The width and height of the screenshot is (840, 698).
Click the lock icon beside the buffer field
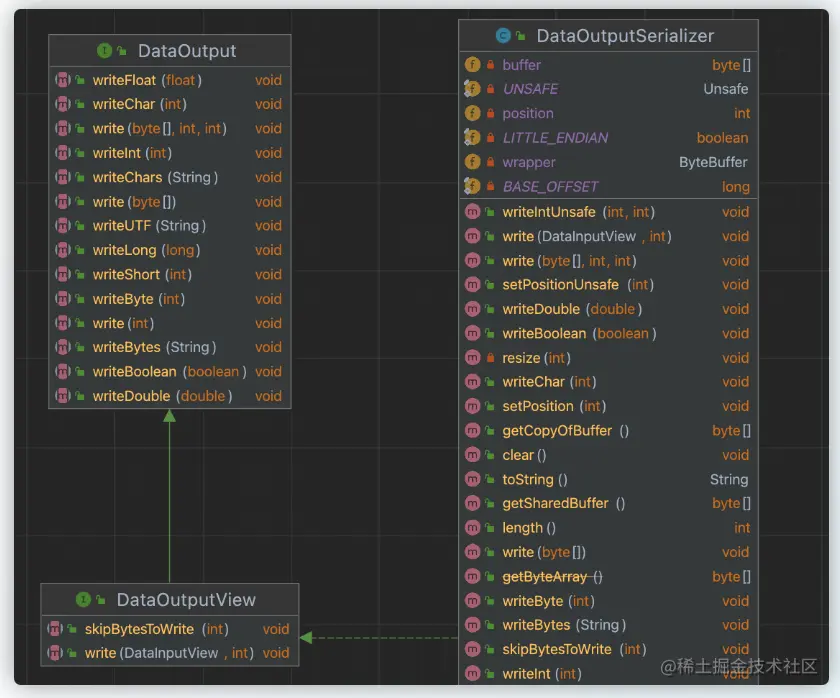490,65
